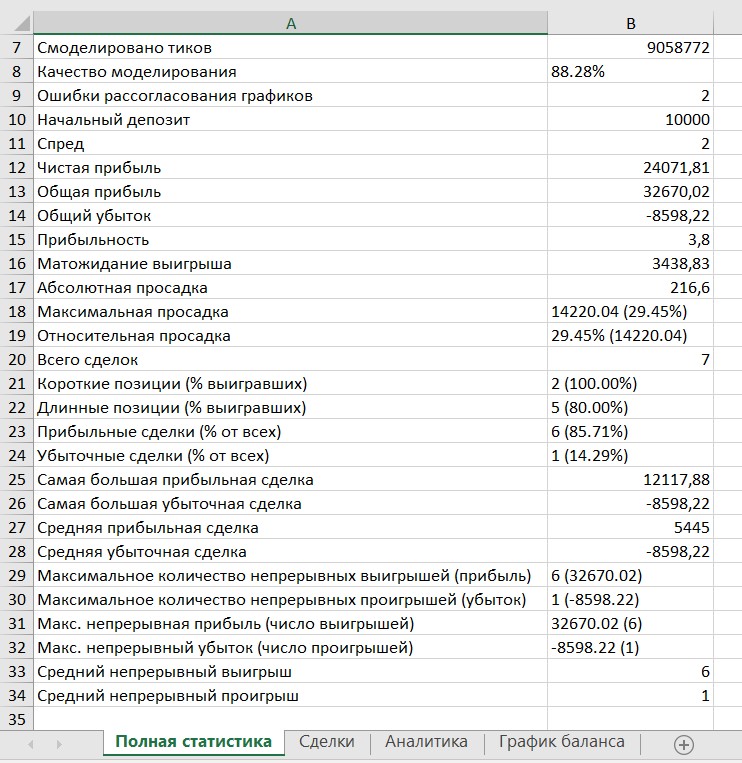This screenshot has height=763, width=742.
Task: Add a new sheet with the plus button
Action: 684,744
